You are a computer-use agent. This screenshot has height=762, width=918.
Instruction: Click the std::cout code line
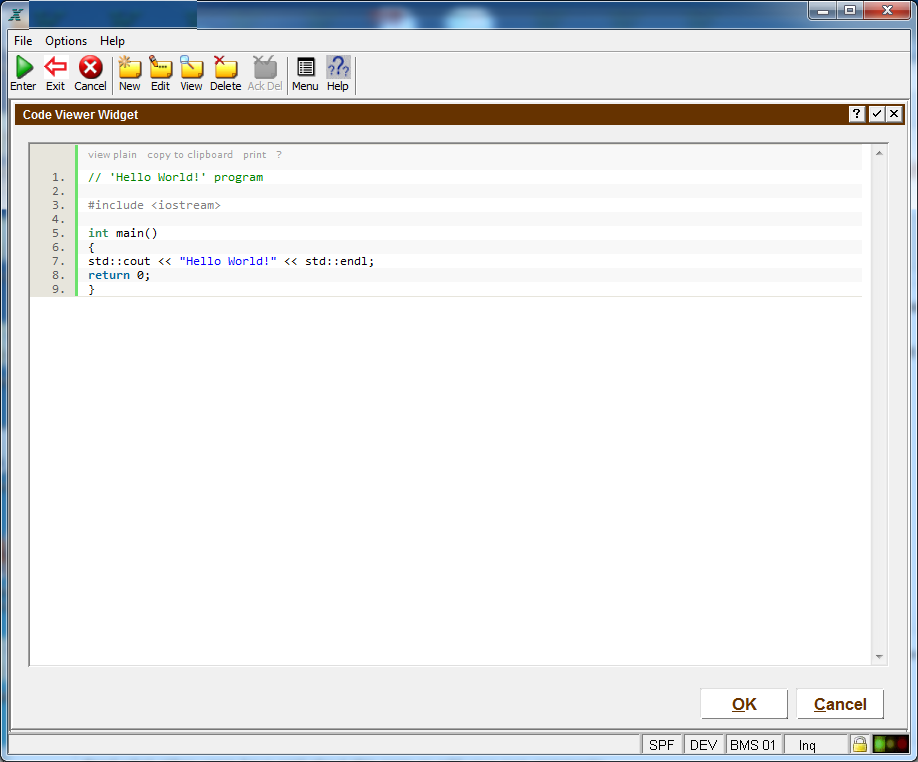pyautogui.click(x=231, y=261)
